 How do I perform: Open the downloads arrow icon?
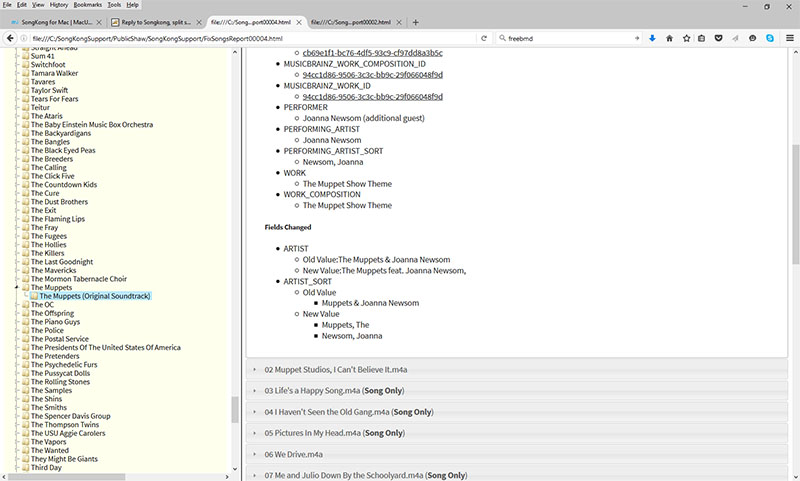[652, 38]
